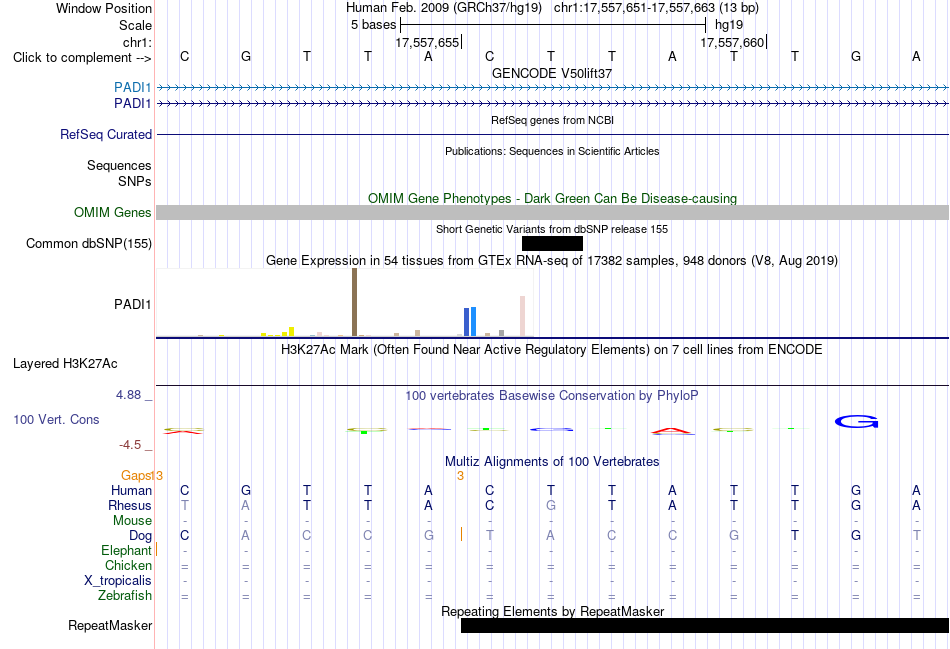
Task: Click the tall brown GTEx expression bar
Action: (x=354, y=302)
